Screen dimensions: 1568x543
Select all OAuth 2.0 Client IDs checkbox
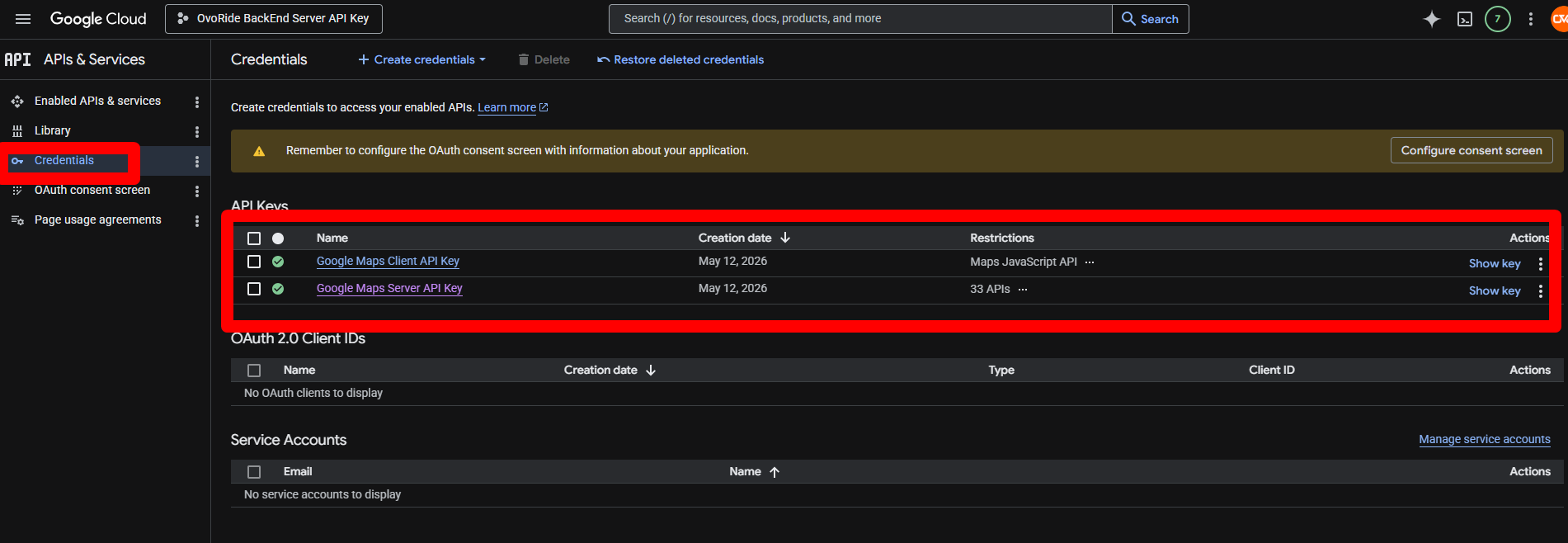tap(254, 371)
